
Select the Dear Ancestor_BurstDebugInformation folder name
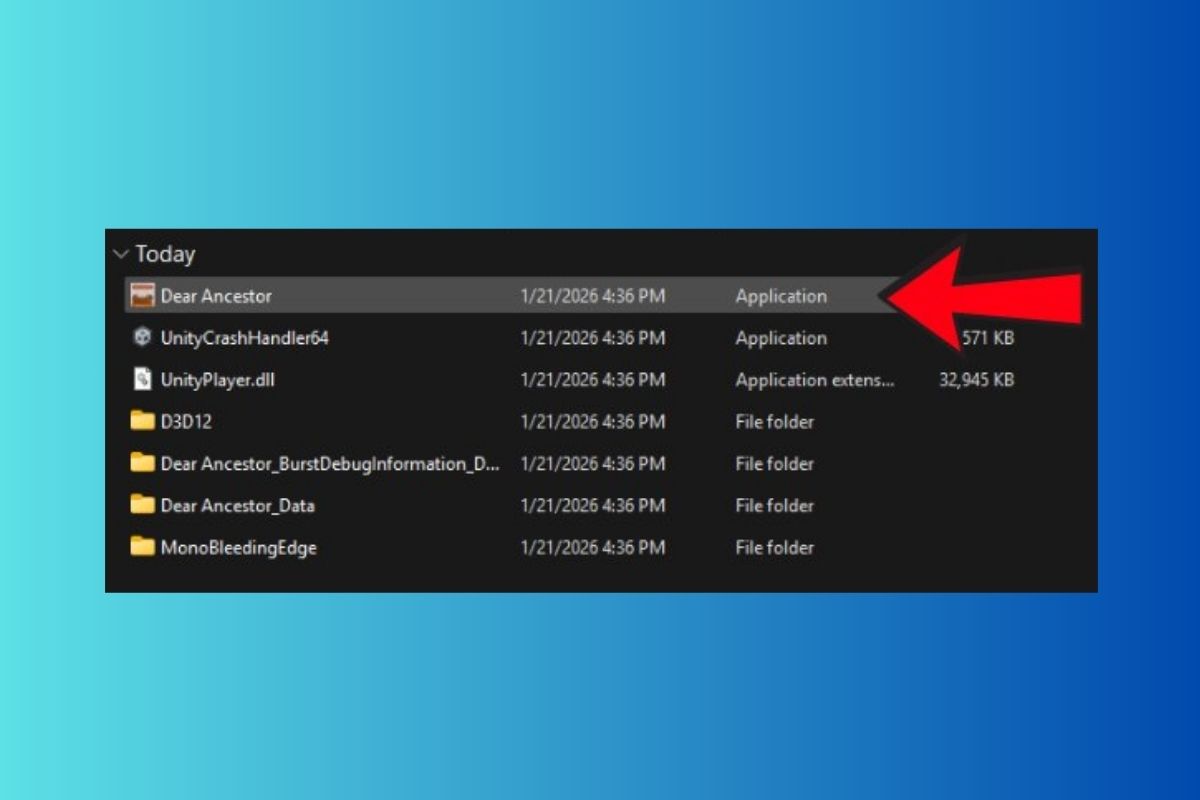[329, 464]
